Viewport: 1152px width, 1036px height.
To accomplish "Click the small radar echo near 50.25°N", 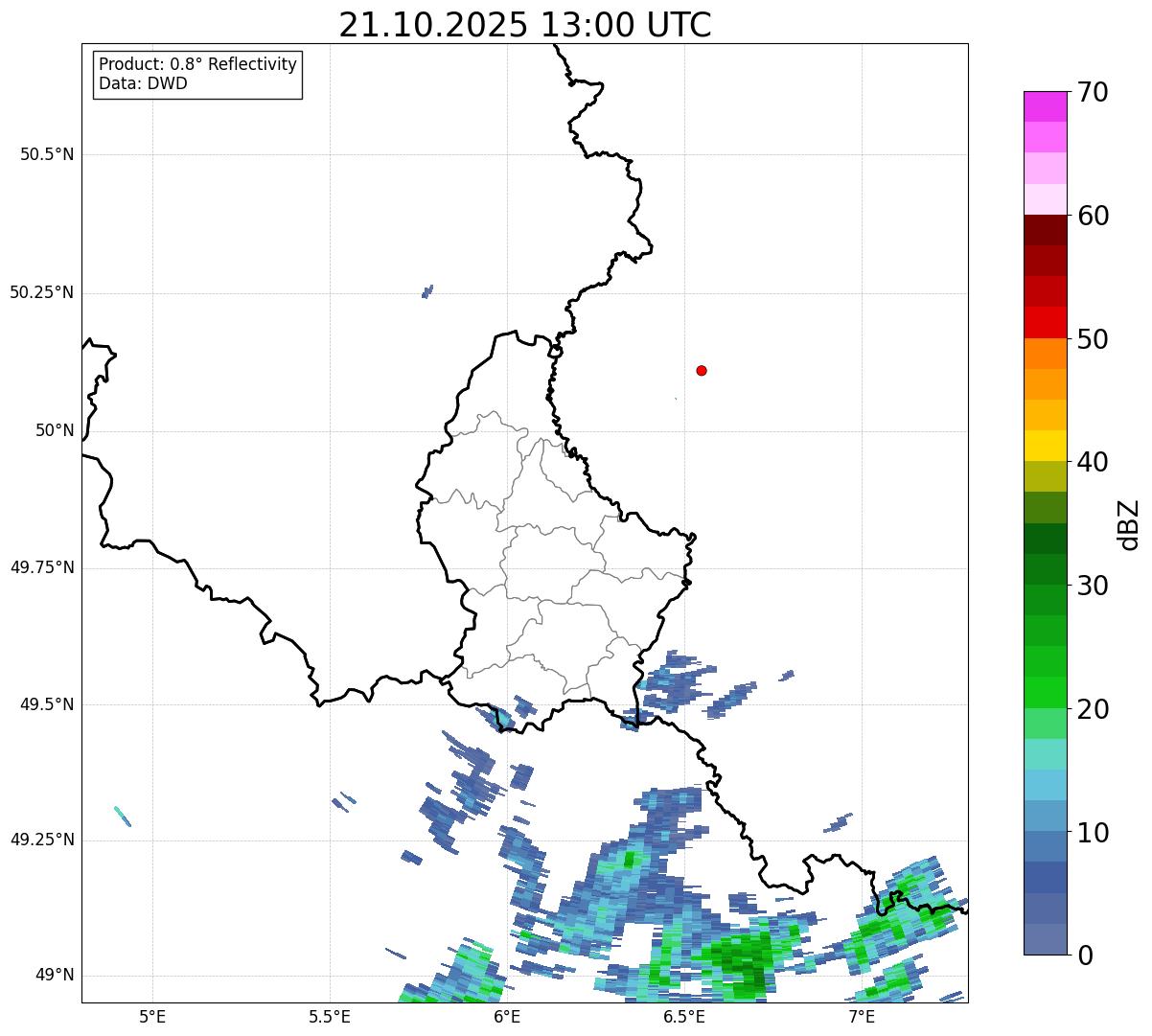I will (427, 291).
